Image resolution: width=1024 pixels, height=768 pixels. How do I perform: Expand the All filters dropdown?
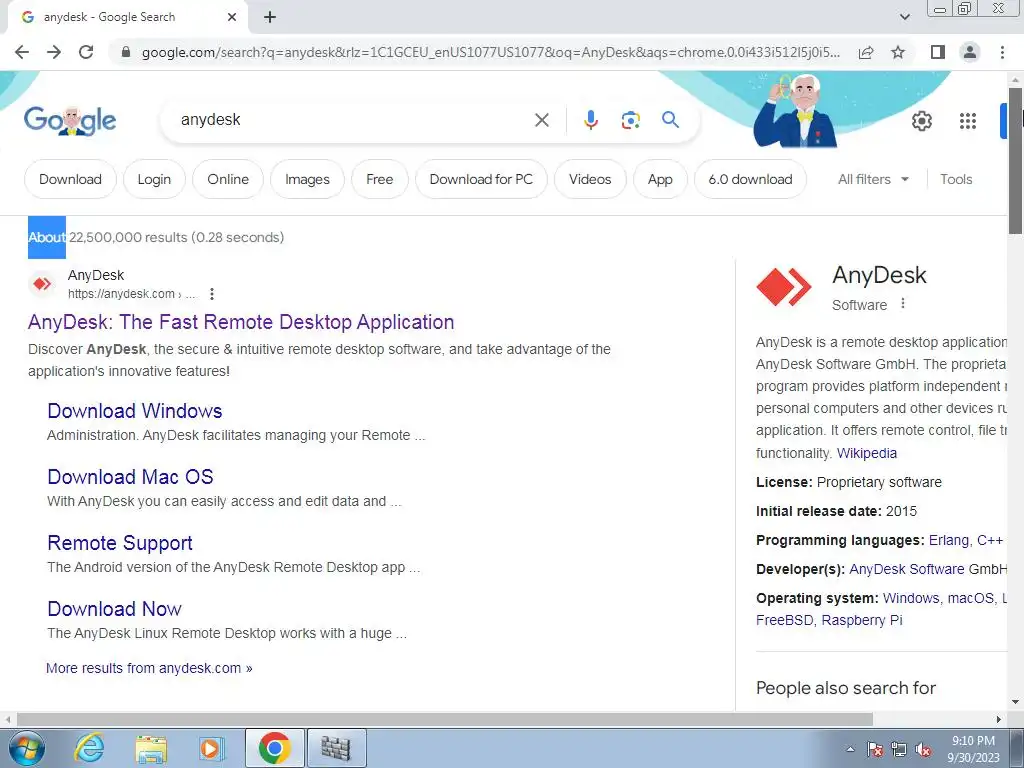[873, 179]
